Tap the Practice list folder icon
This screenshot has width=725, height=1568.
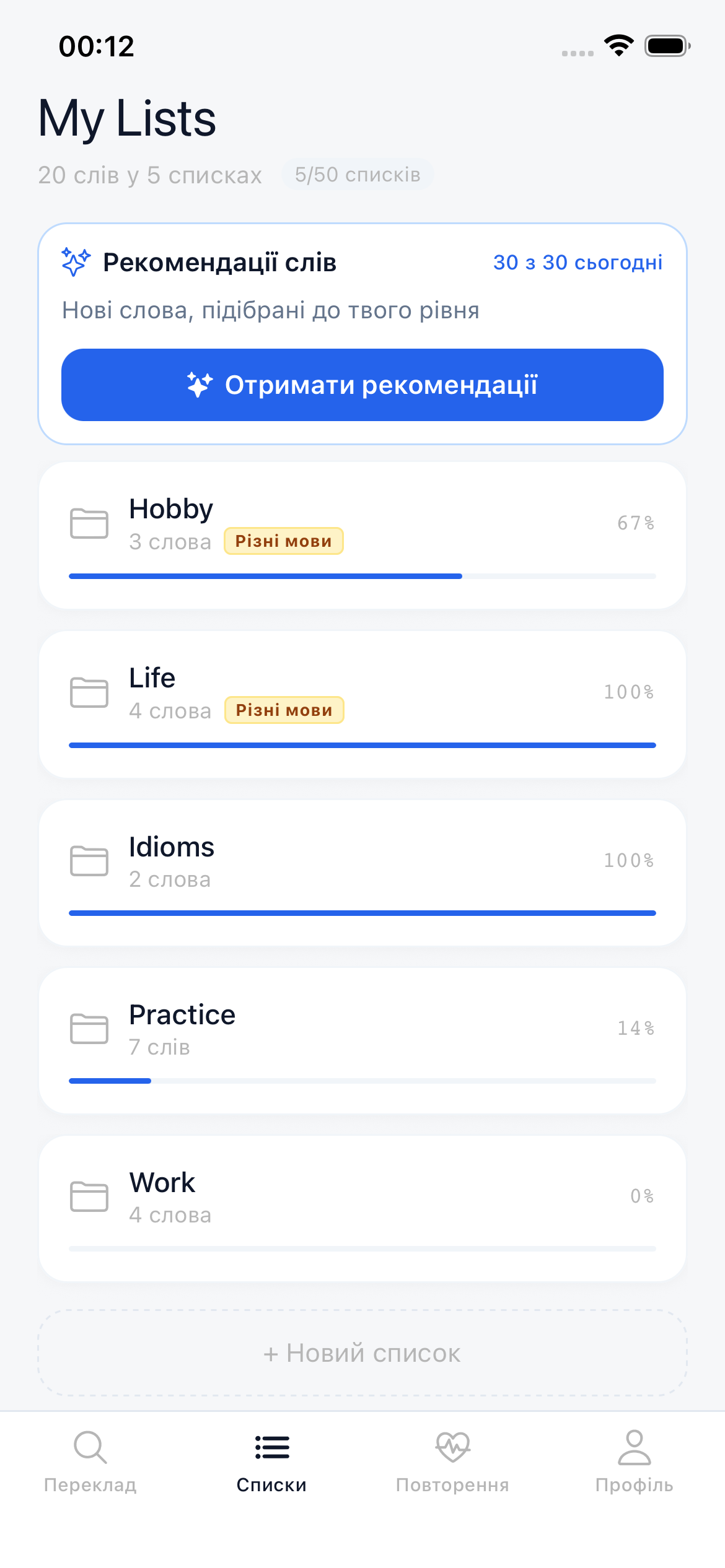click(89, 1028)
